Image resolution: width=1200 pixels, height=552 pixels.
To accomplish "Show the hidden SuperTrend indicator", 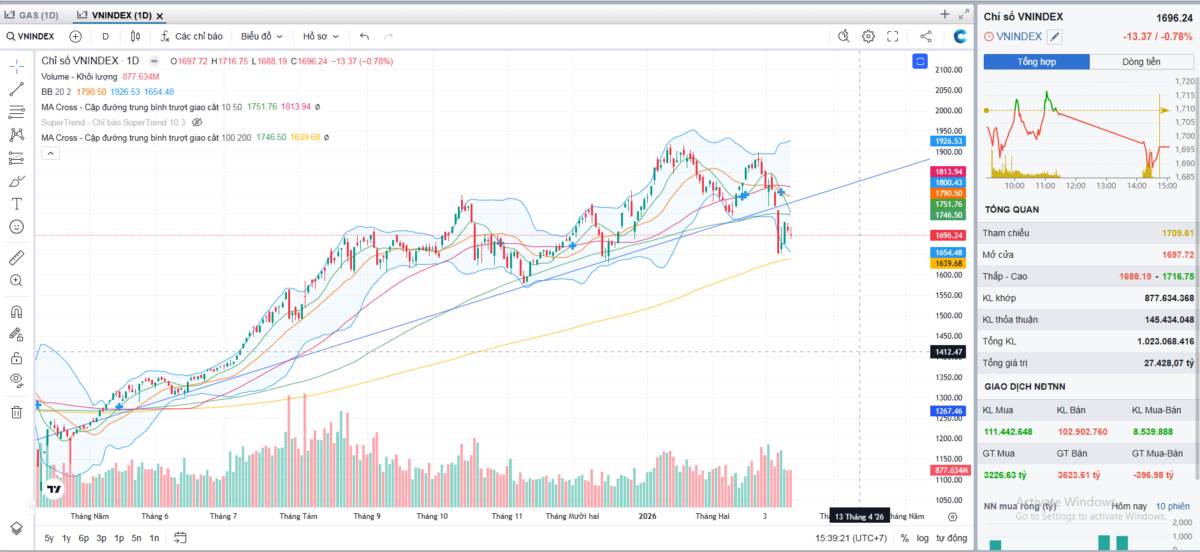I will point(197,122).
